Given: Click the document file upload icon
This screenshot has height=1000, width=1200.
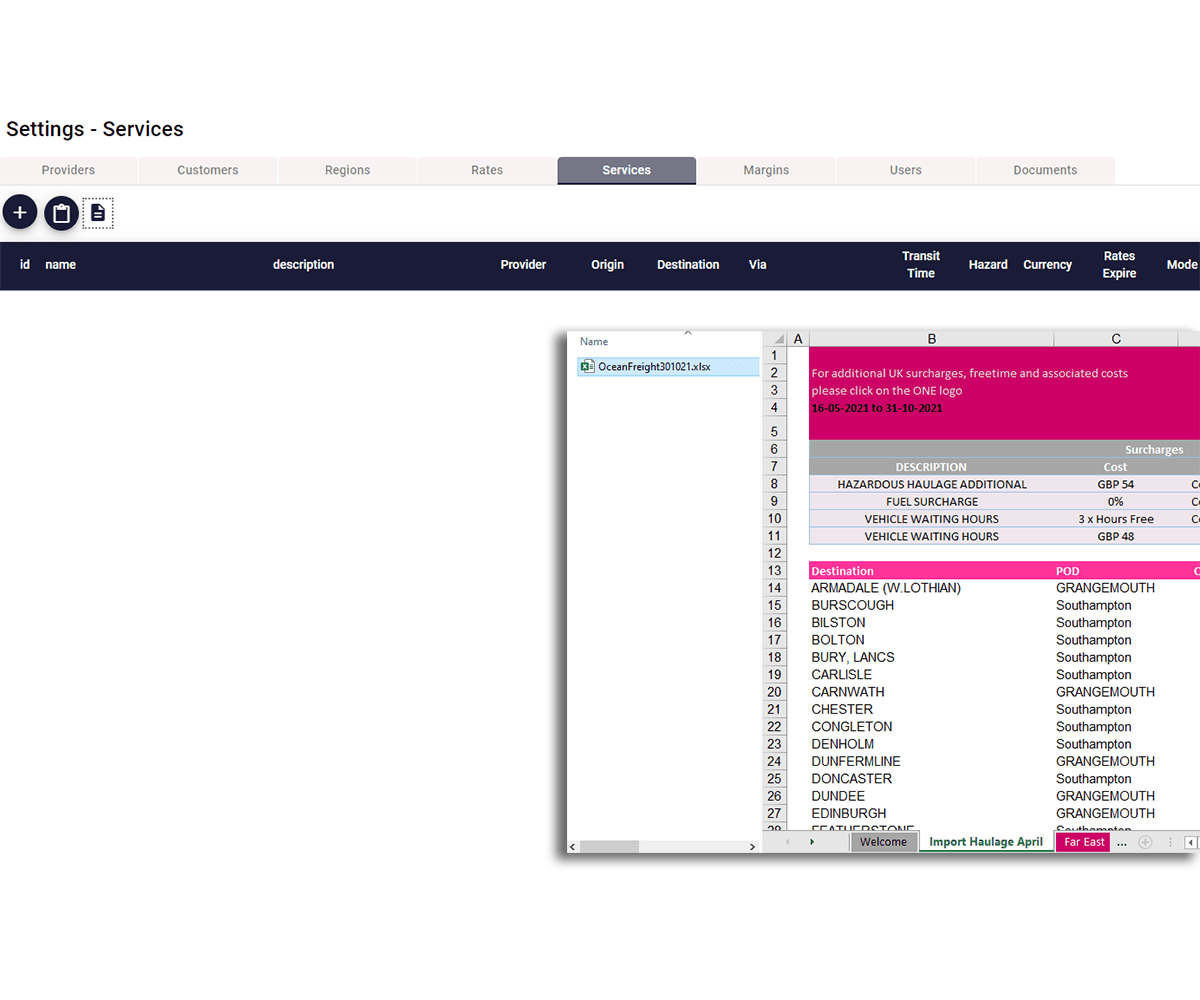Looking at the screenshot, I should (x=98, y=213).
